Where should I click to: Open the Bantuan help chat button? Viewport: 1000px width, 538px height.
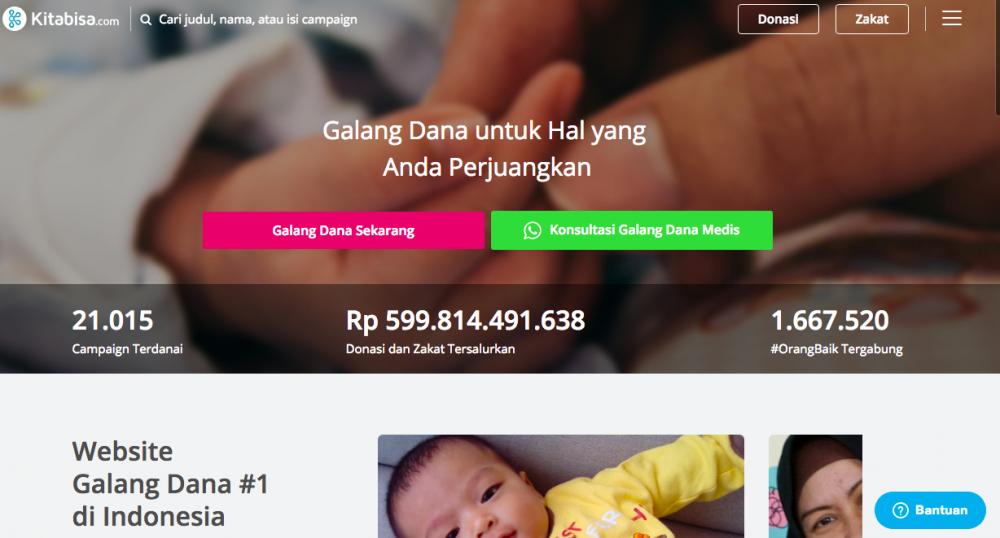pos(930,510)
